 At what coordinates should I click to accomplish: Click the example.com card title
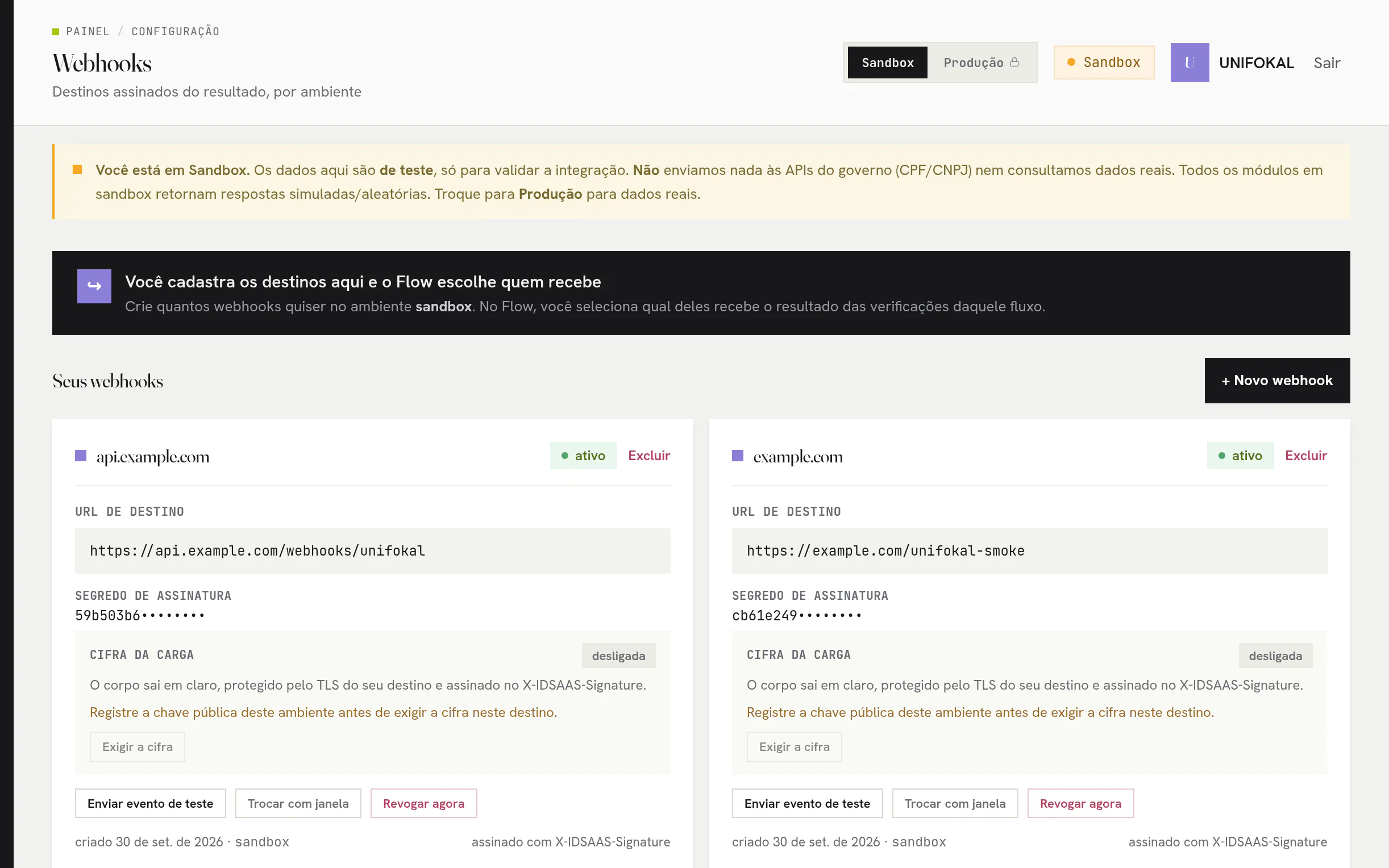click(x=798, y=456)
